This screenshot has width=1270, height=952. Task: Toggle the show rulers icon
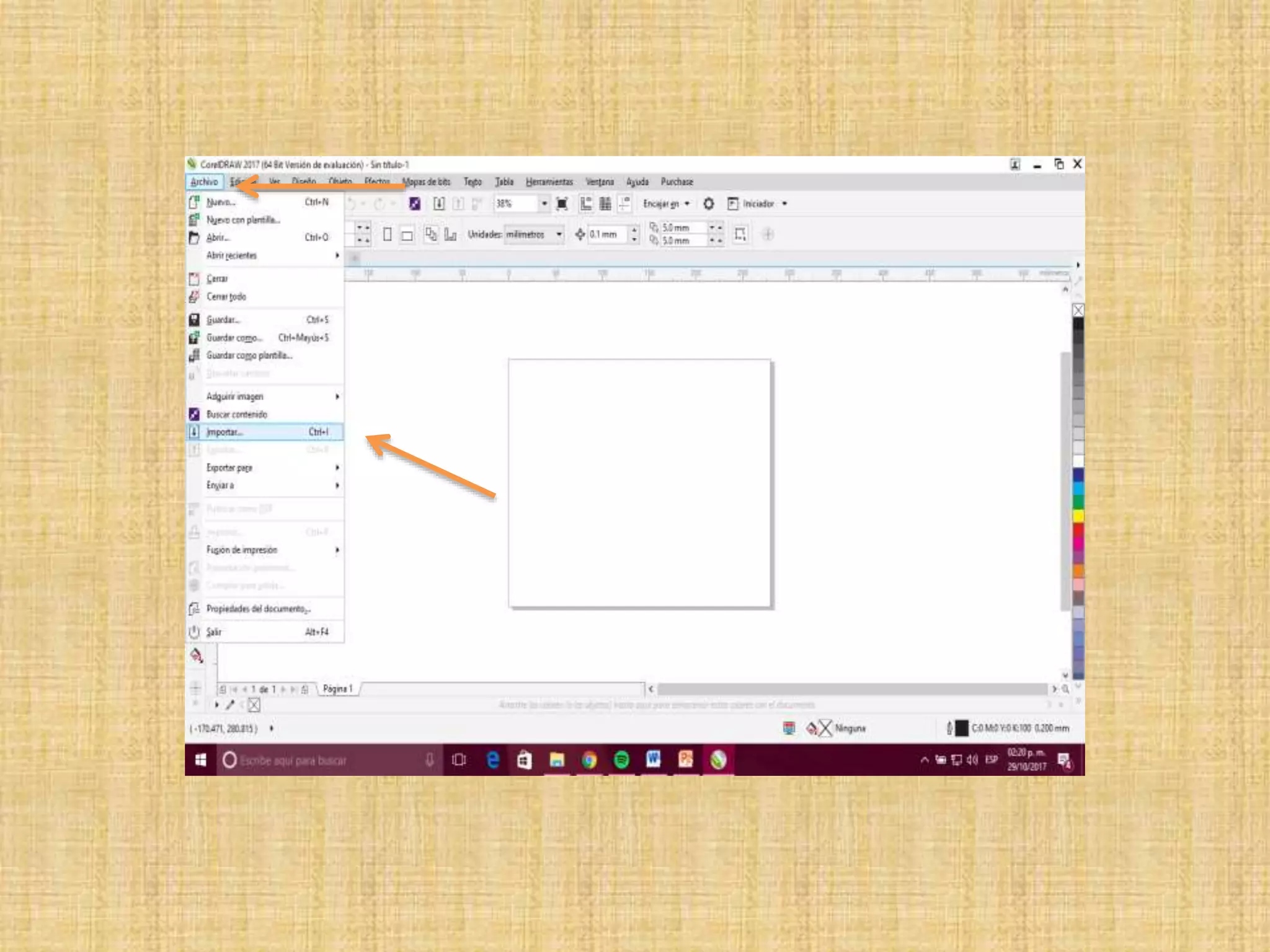coord(586,204)
